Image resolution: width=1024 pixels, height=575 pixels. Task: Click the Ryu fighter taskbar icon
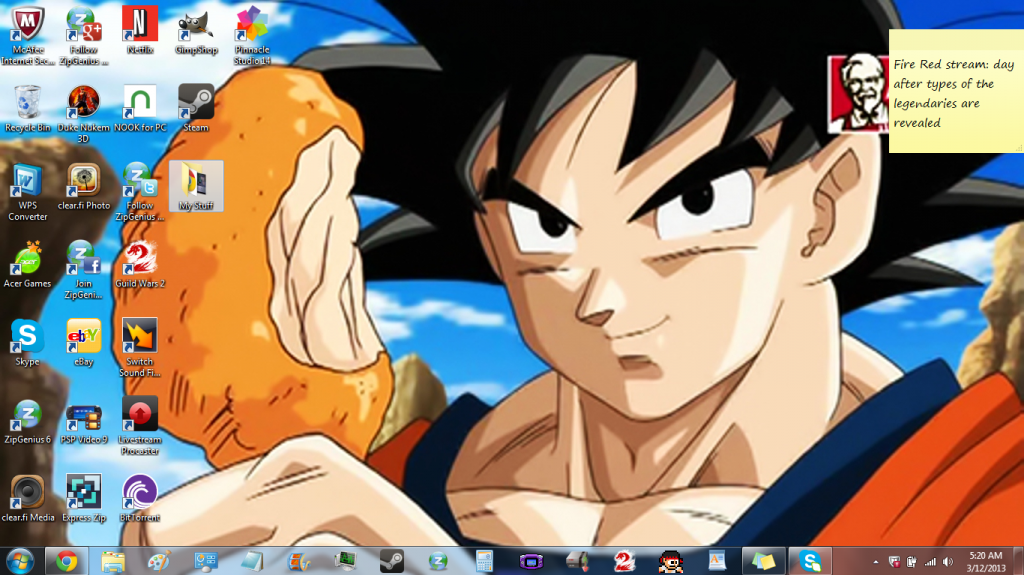click(x=670, y=561)
